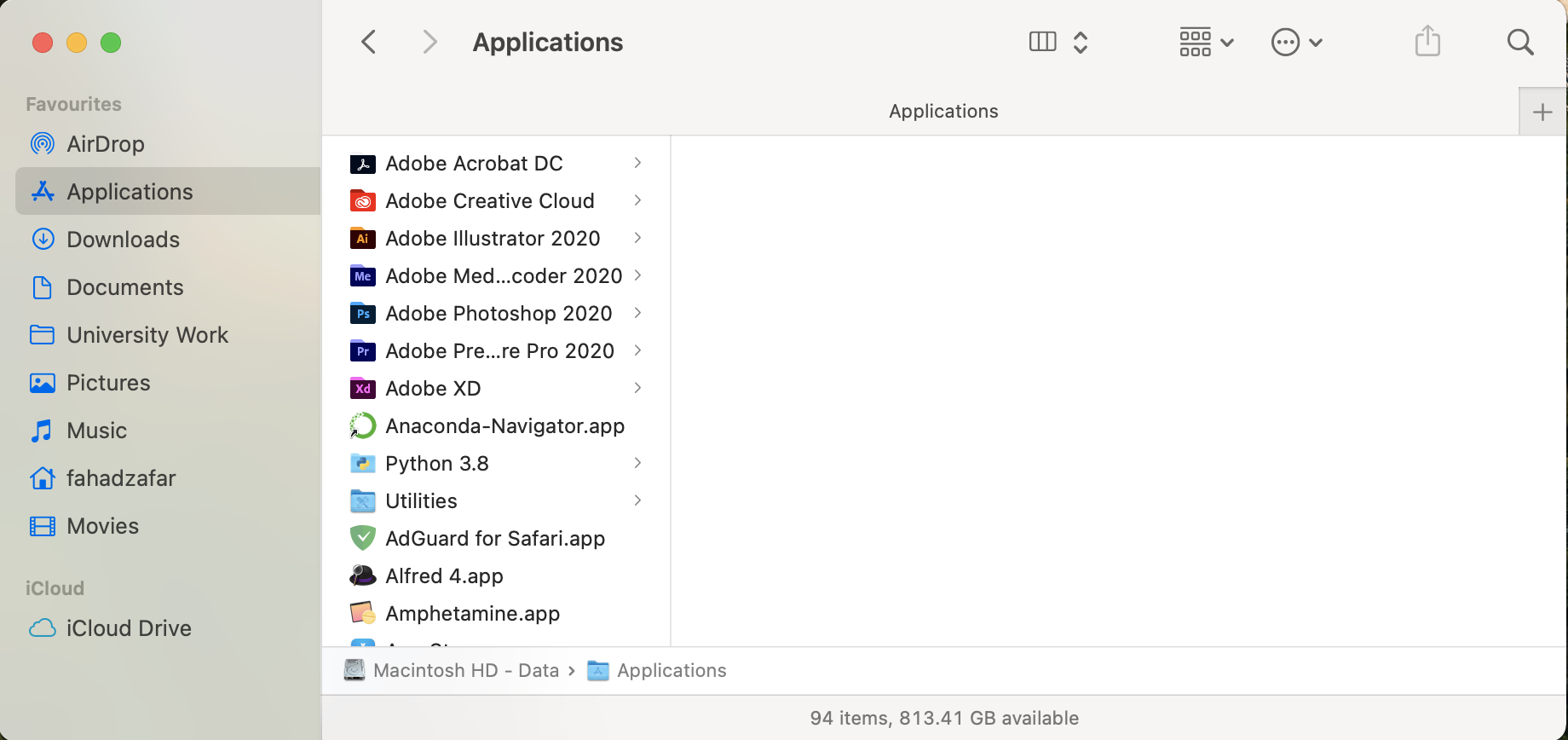The height and width of the screenshot is (740, 1568).
Task: Go back with the back arrow
Action: 368,42
